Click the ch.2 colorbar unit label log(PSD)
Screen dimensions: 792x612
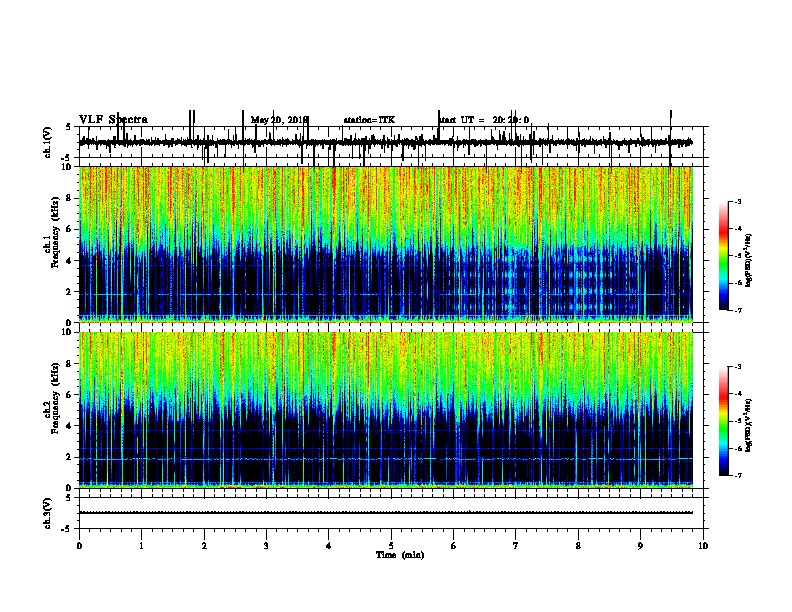(x=749, y=425)
